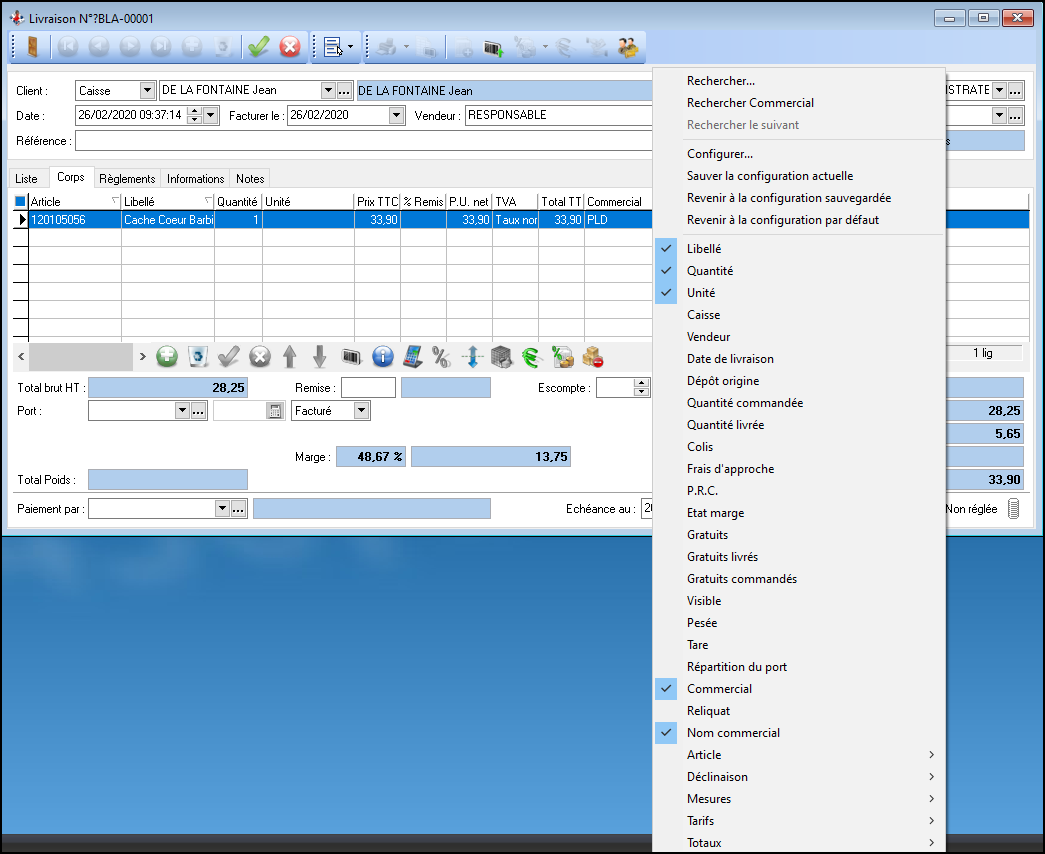Open the Port combo box dropdown
Image resolution: width=1045 pixels, height=854 pixels.
(x=182, y=411)
